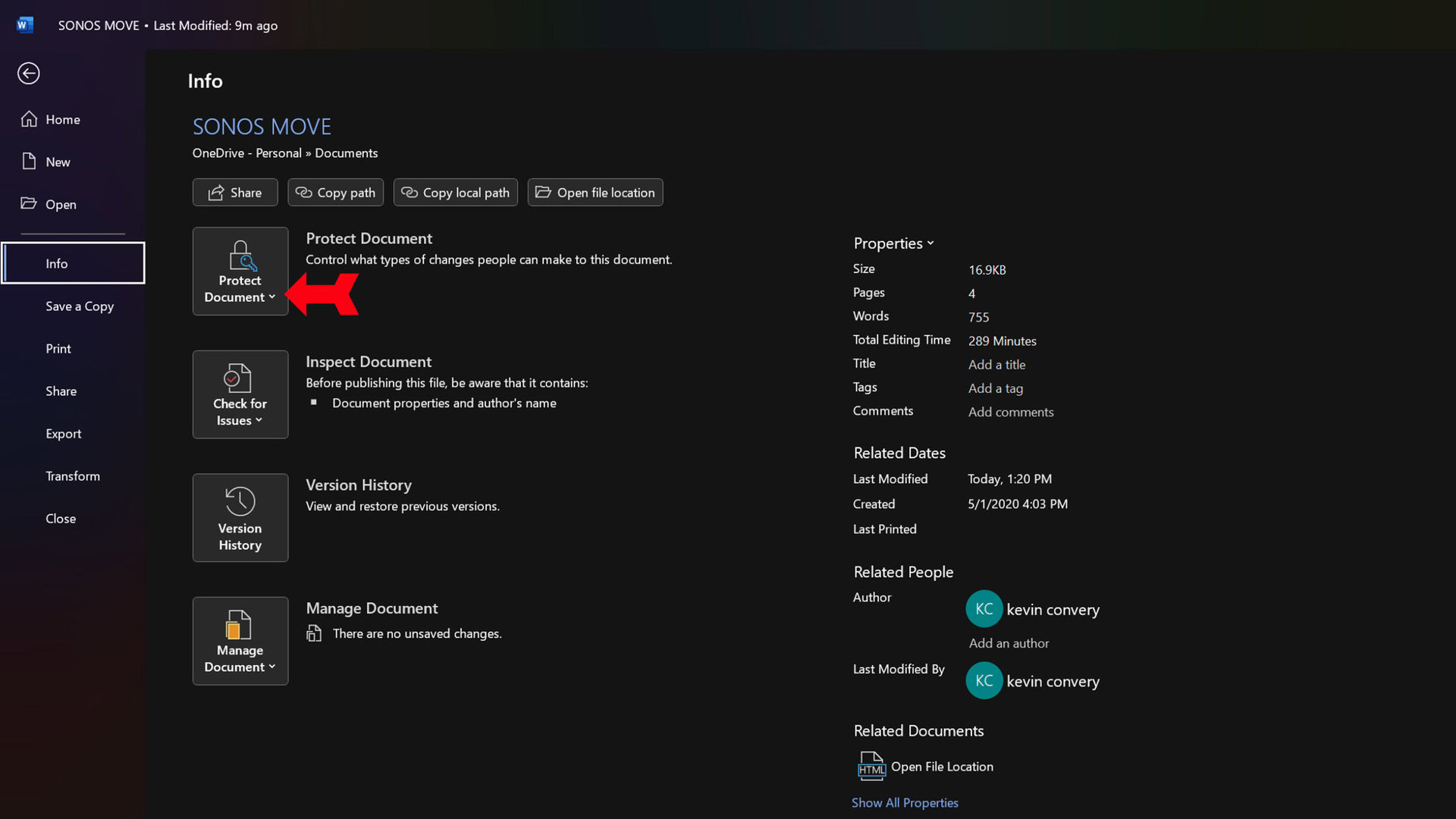Image resolution: width=1456 pixels, height=819 pixels.
Task: Select Print from the left sidebar
Action: pyautogui.click(x=58, y=348)
